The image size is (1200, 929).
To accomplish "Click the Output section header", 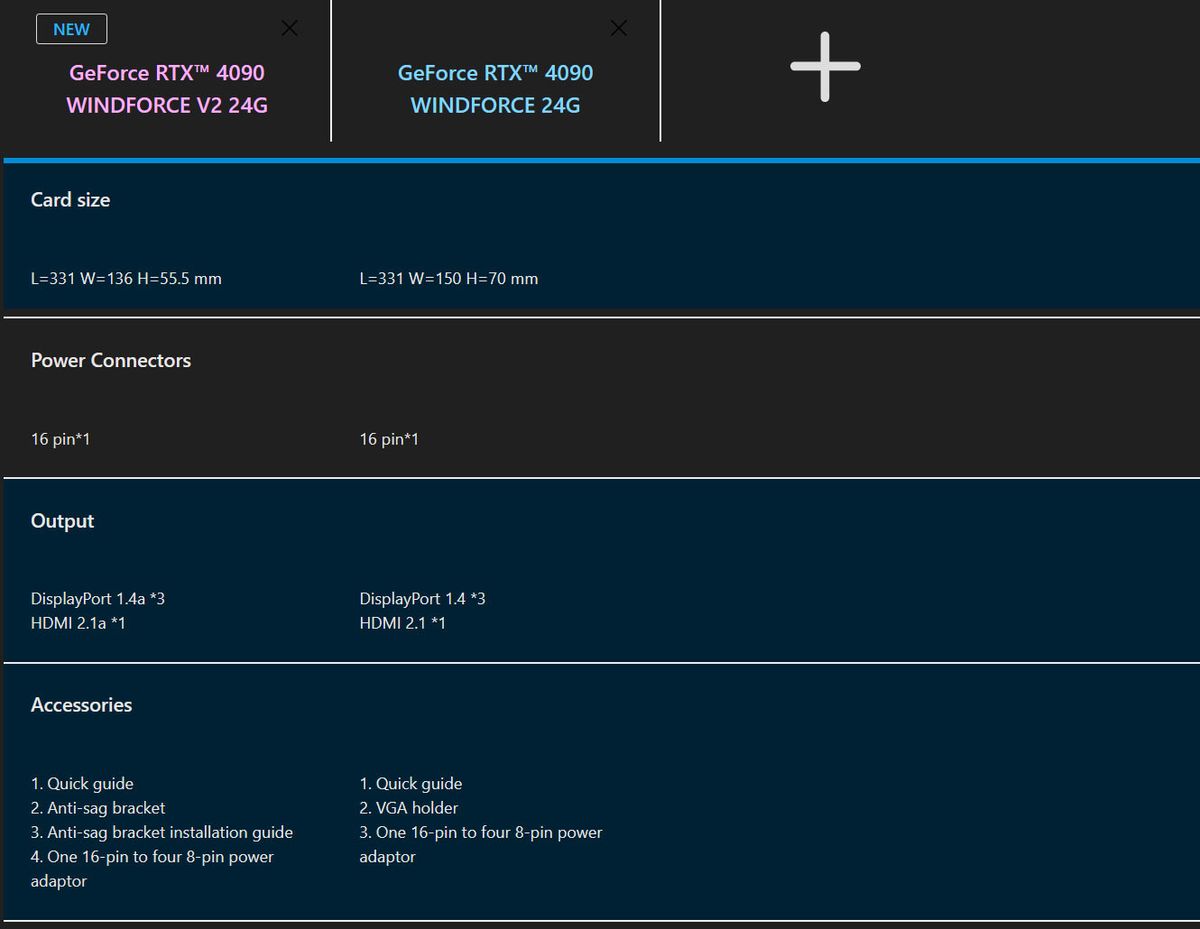I will click(63, 521).
